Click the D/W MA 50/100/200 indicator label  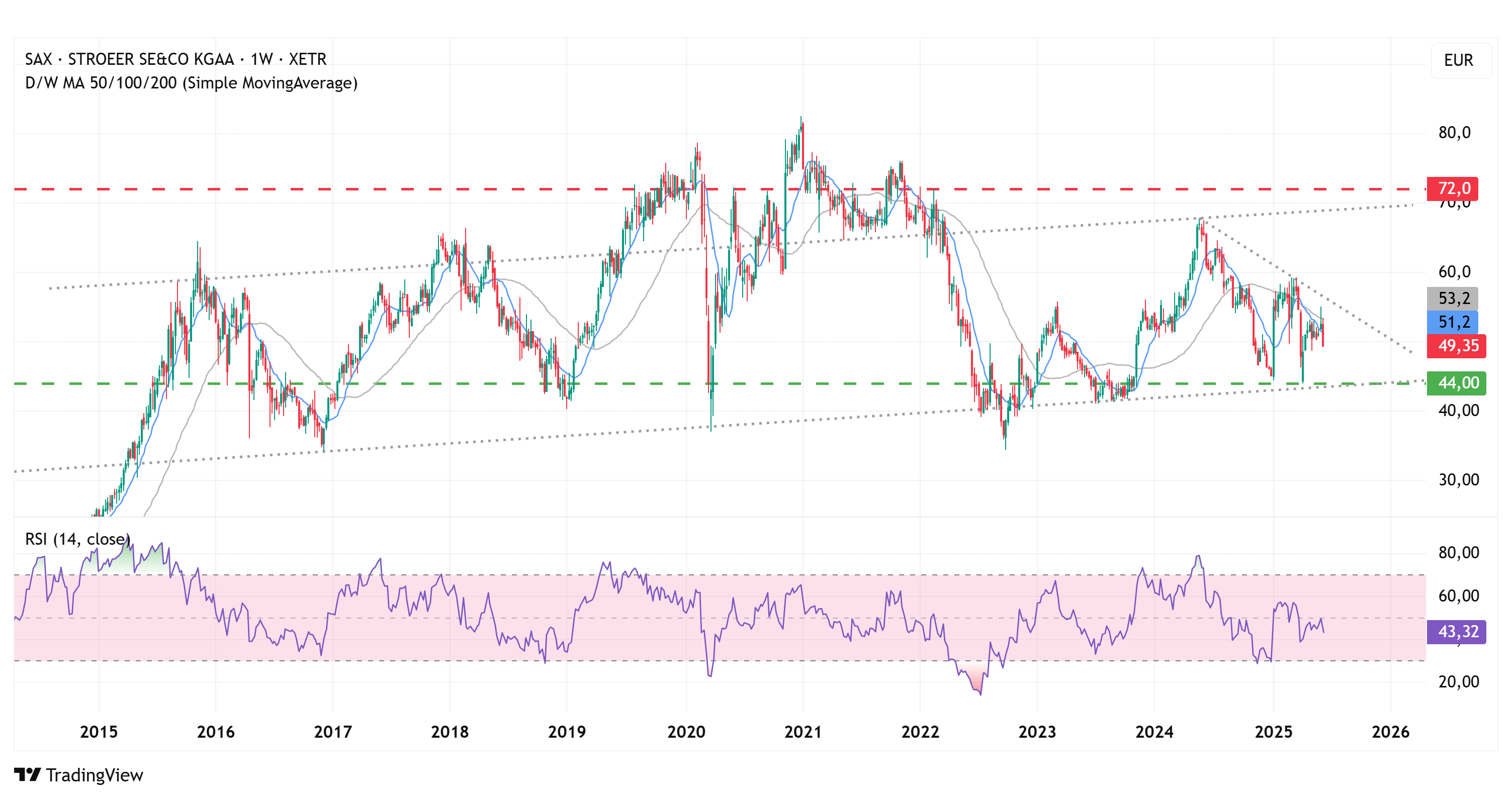pyautogui.click(x=192, y=83)
